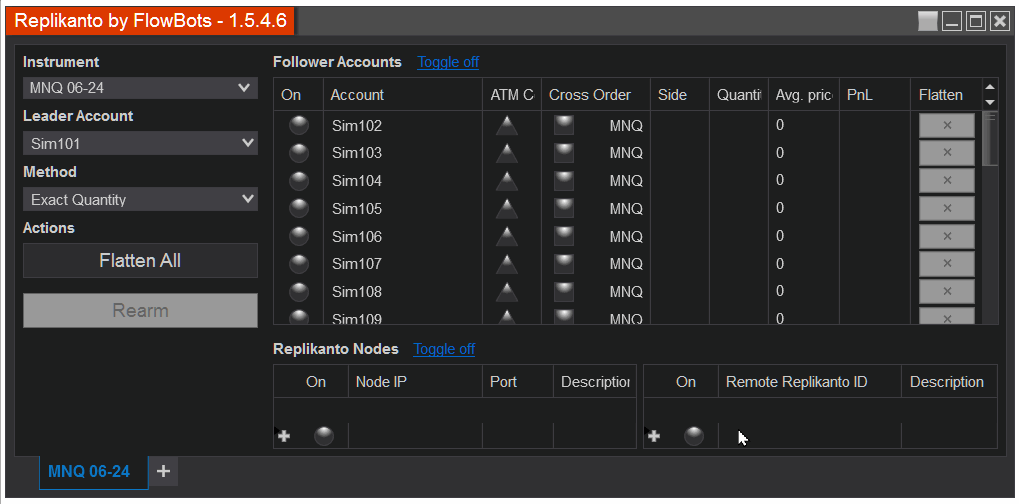The width and height of the screenshot is (1019, 504).
Task: Toggle the On indicator for Sim105
Action: (299, 208)
